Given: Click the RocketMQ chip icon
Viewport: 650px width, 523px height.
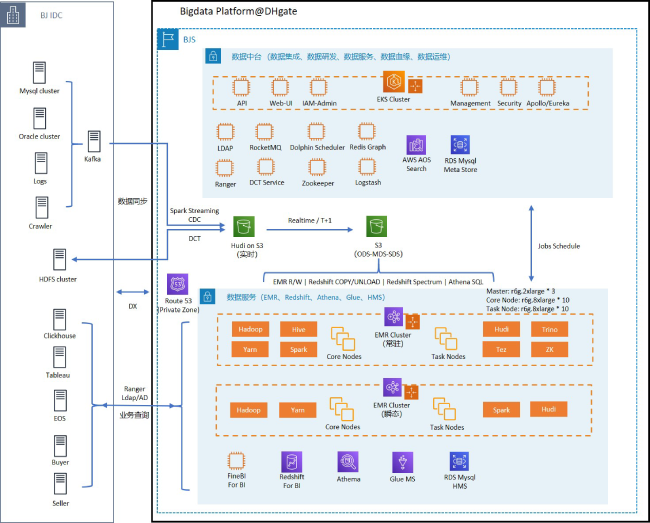Looking at the screenshot, I should point(264,132).
